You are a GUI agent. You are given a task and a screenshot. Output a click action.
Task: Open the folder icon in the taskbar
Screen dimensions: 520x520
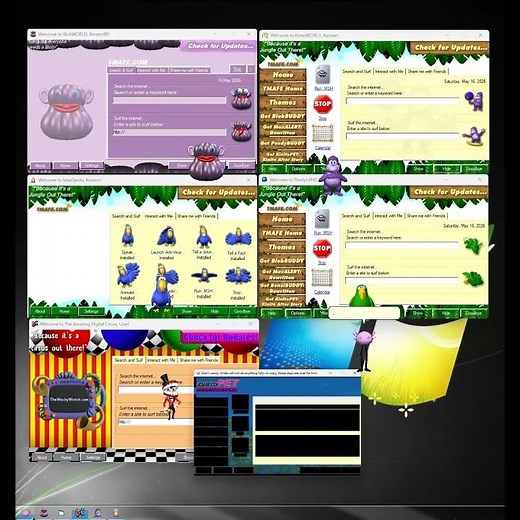pos(61,513)
